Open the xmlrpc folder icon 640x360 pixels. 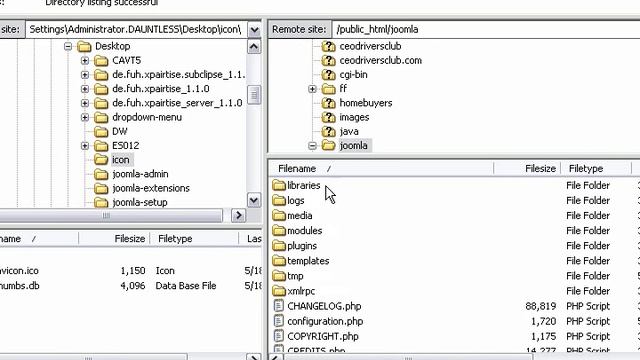pyautogui.click(x=279, y=291)
